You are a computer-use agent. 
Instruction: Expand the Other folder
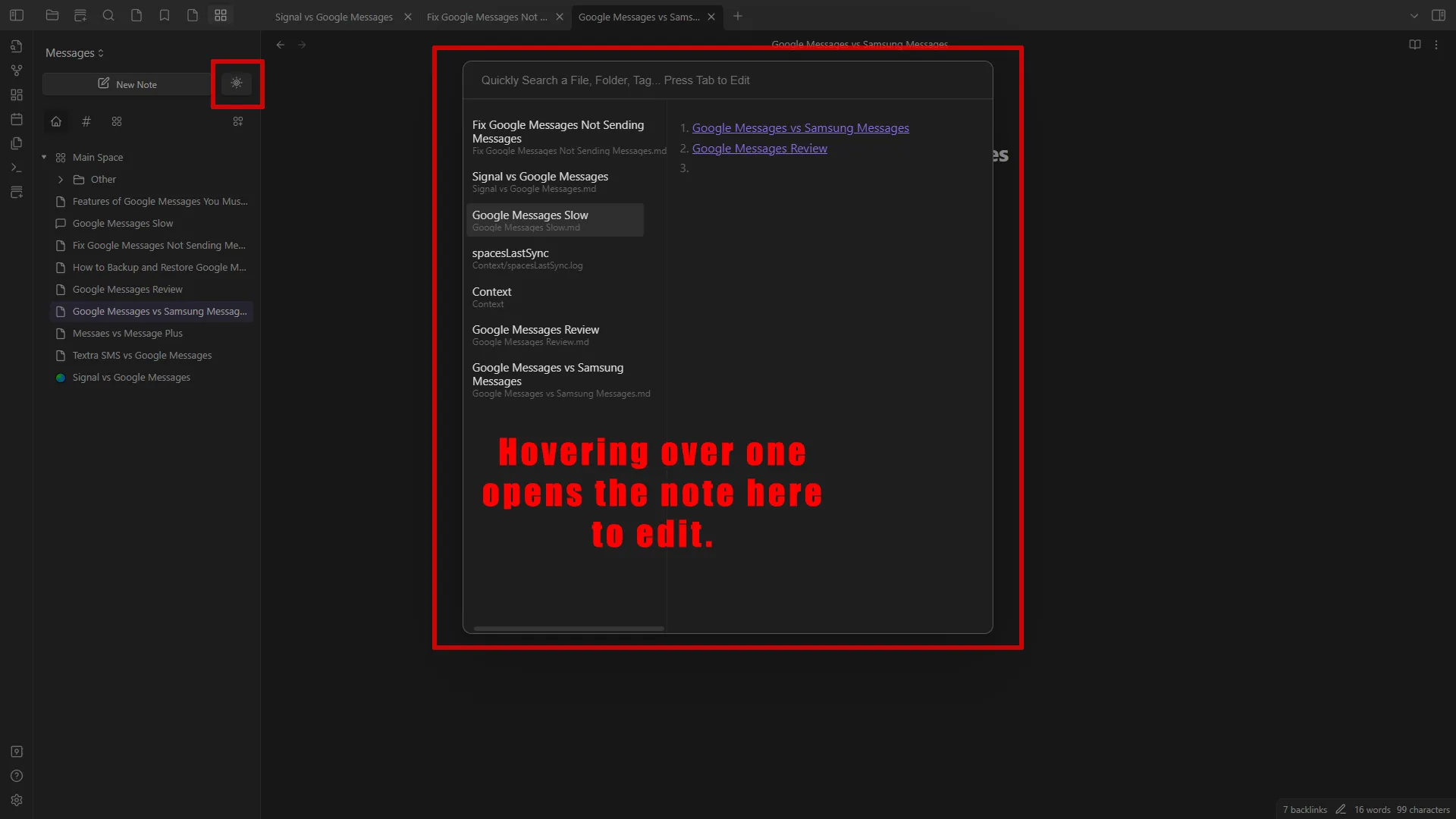tap(61, 180)
